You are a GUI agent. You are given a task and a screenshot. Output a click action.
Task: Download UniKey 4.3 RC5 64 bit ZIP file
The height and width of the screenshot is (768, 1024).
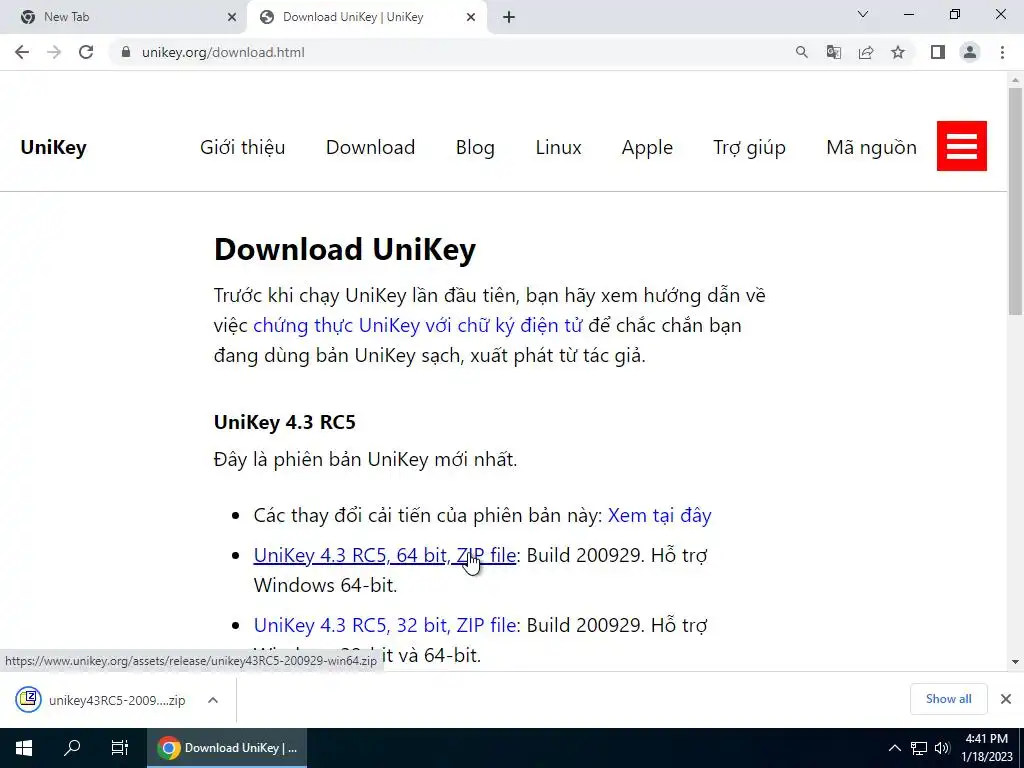pyautogui.click(x=385, y=555)
